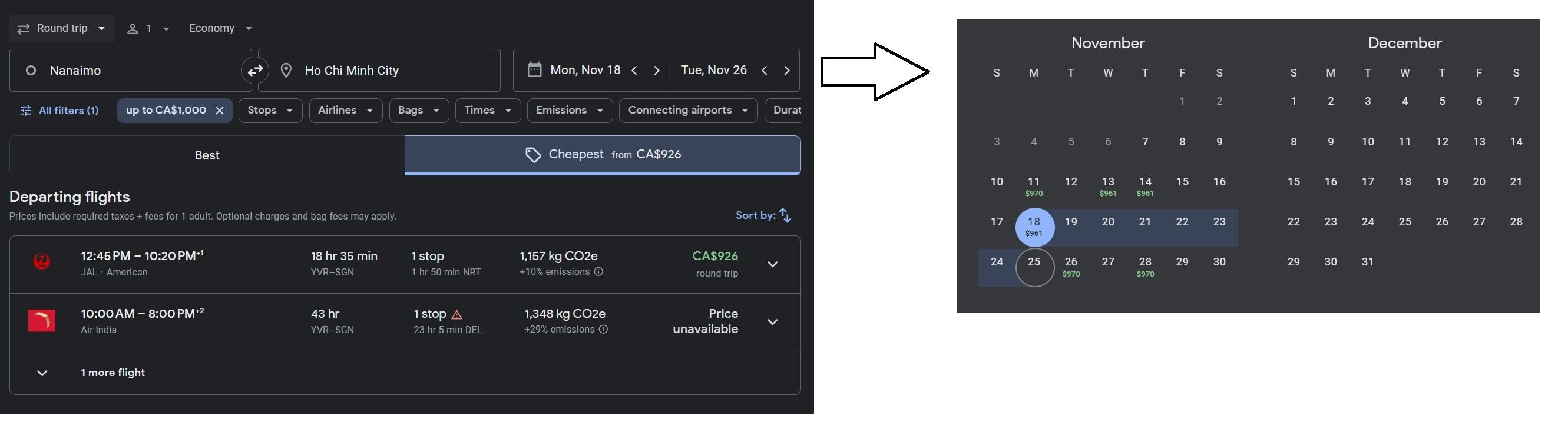Viewport: 1568px width, 432px height.
Task: Open the Stops filter
Action: coord(270,111)
